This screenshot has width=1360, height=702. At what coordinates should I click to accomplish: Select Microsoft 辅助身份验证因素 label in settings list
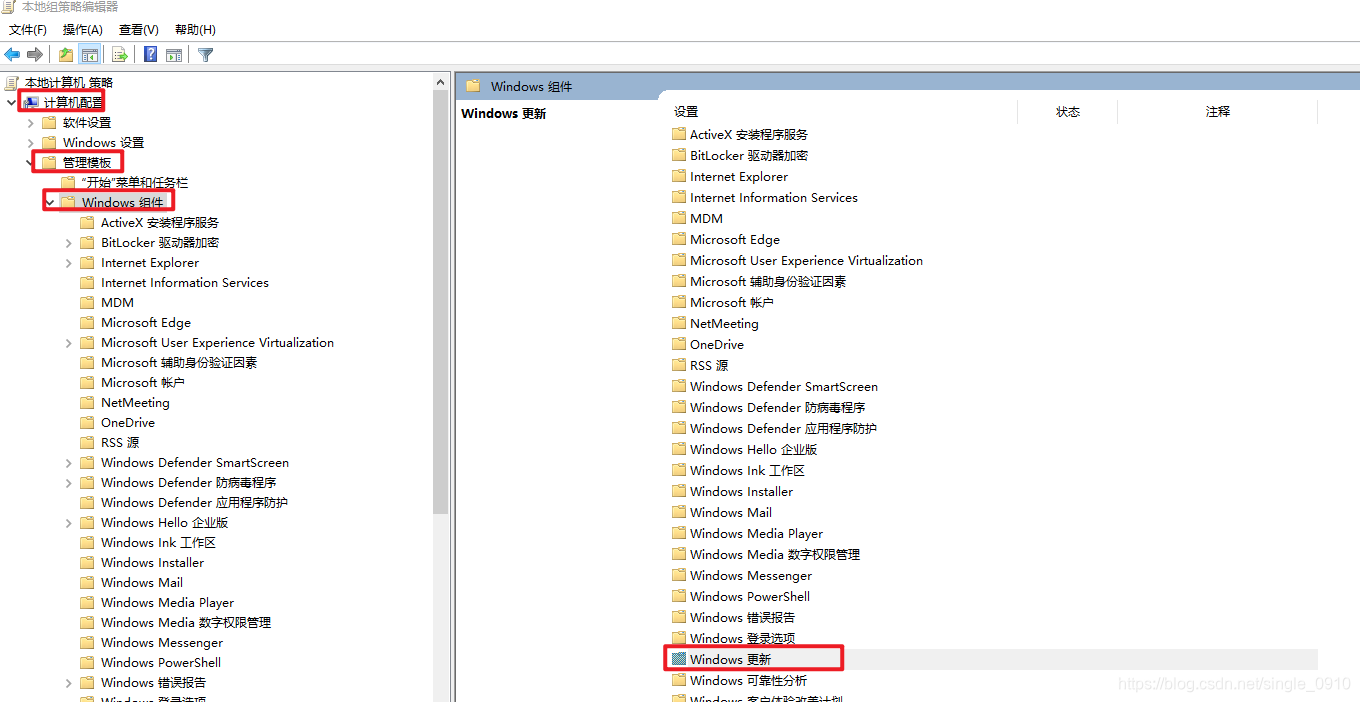[x=768, y=281]
